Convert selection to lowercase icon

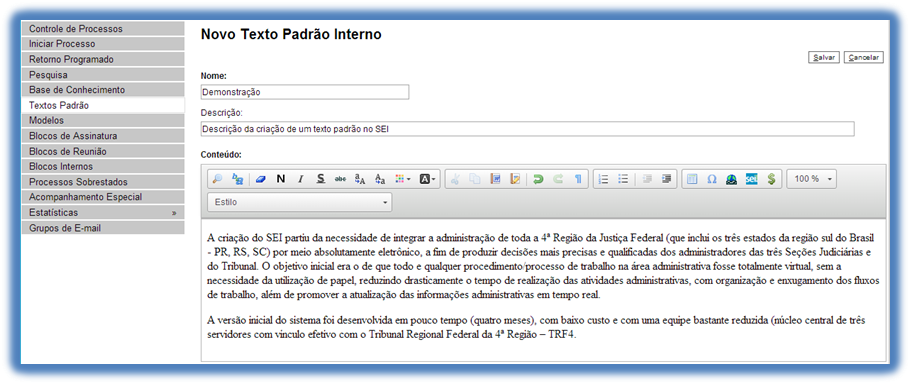[380, 179]
